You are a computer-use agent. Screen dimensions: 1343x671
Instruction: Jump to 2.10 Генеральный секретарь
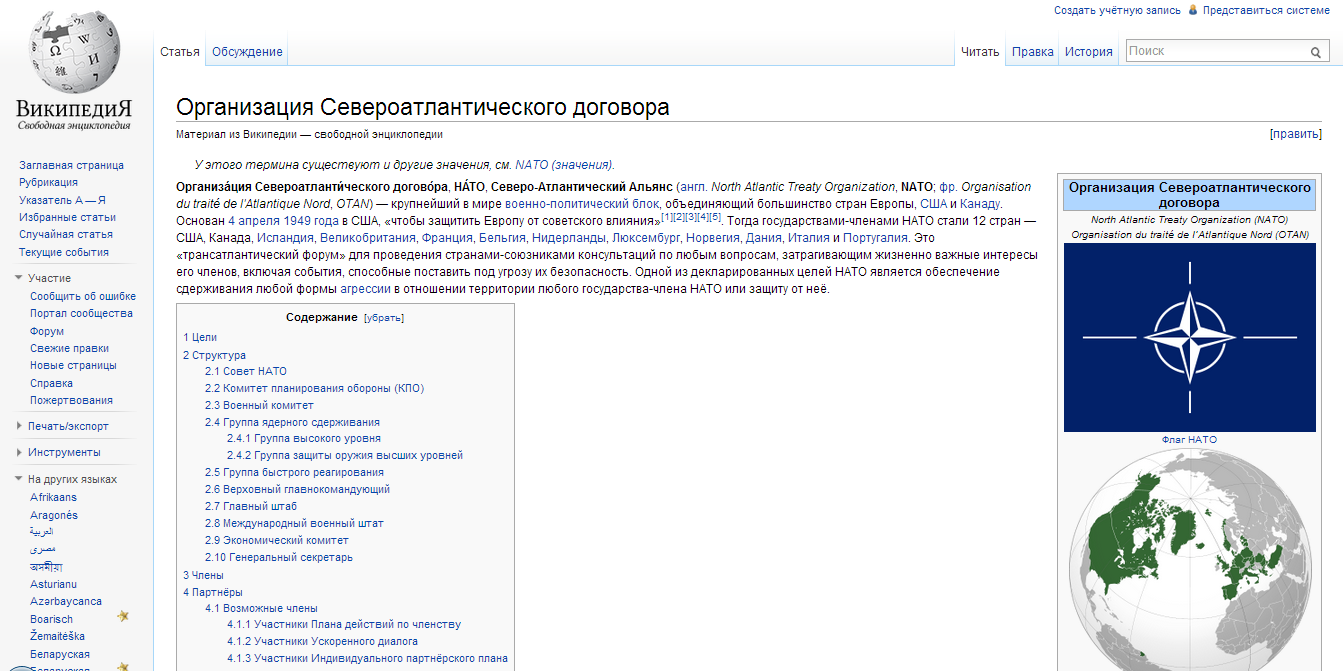point(279,557)
